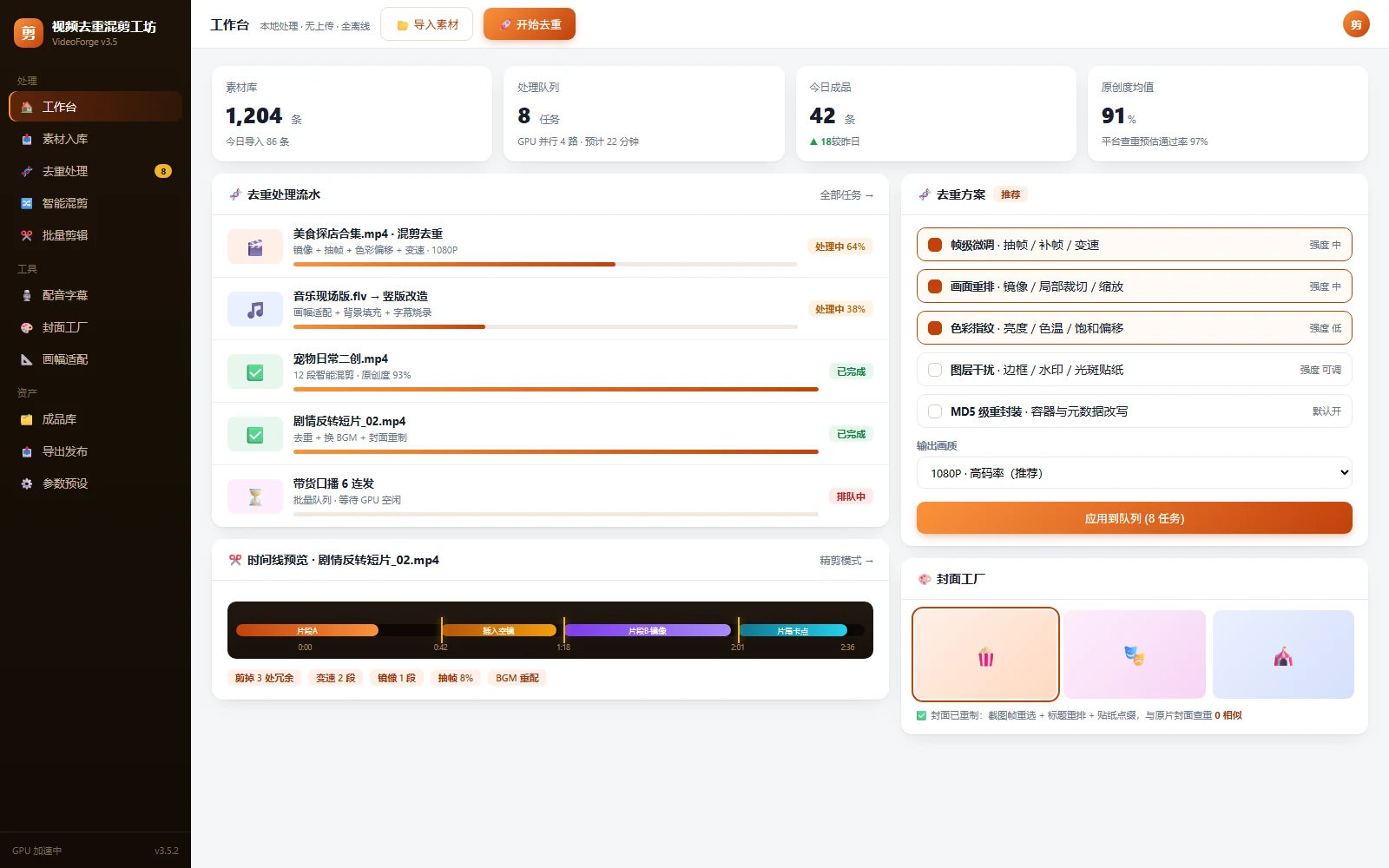Open the 输出画质 1080P dropdown
The width and height of the screenshot is (1389, 868).
(x=1135, y=473)
